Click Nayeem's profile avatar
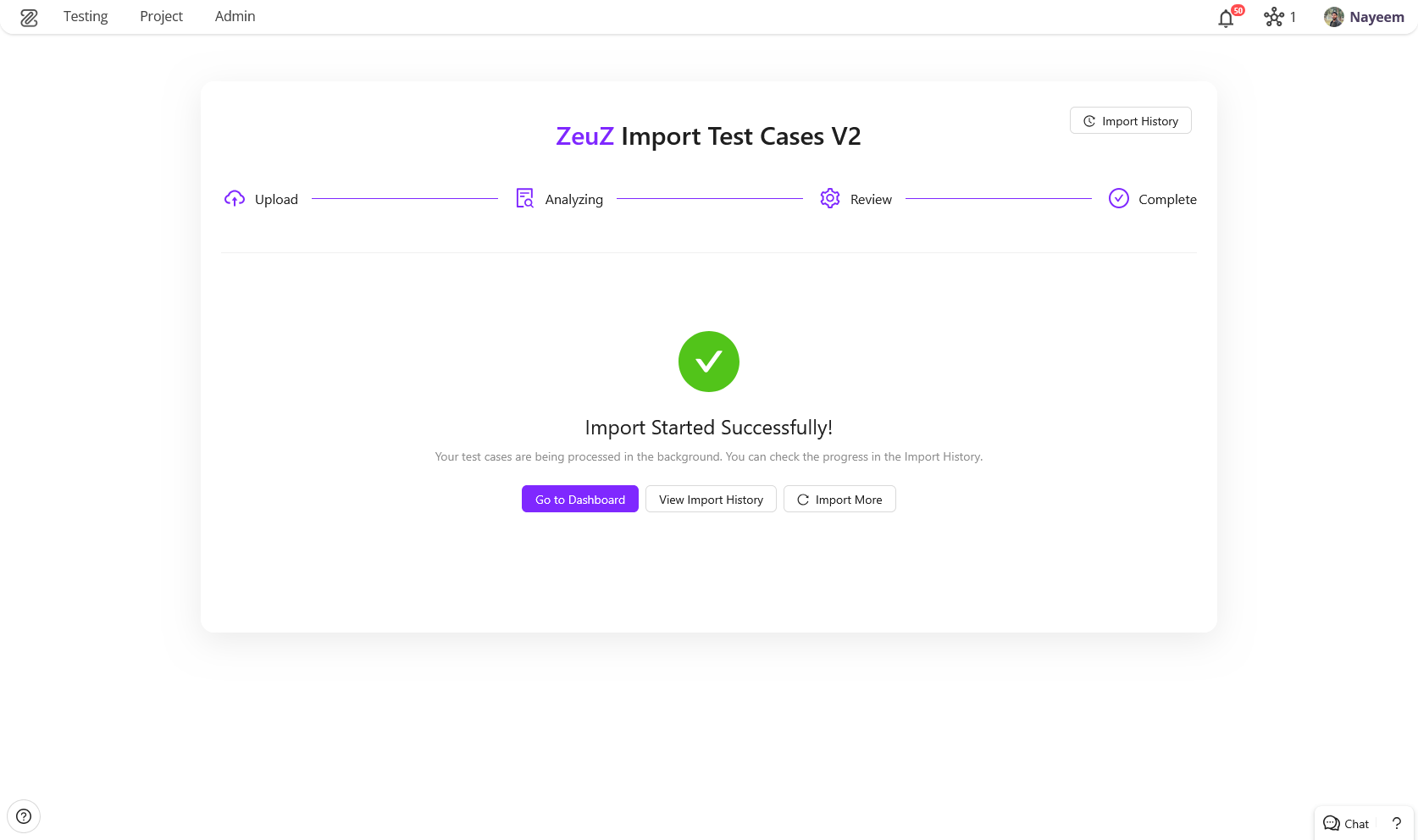Screen dimensions: 1418x840 click(x=1334, y=17)
